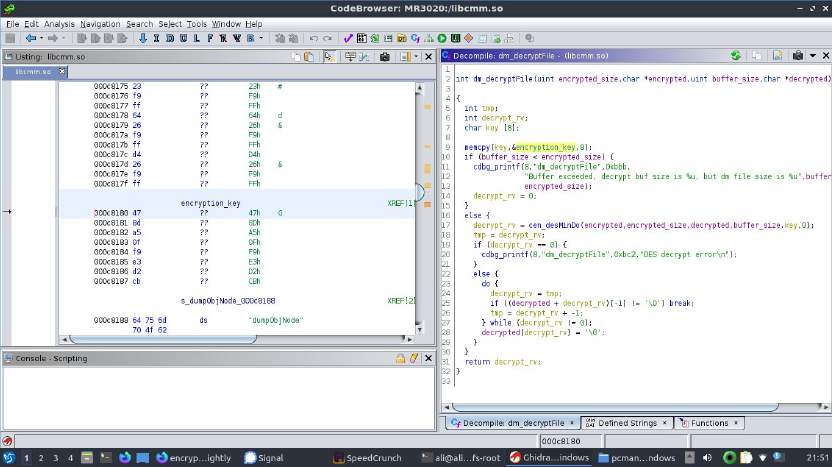Screen dimensions: 833x467
Task: Switch to the Defined Strings tab
Action: 627,423
